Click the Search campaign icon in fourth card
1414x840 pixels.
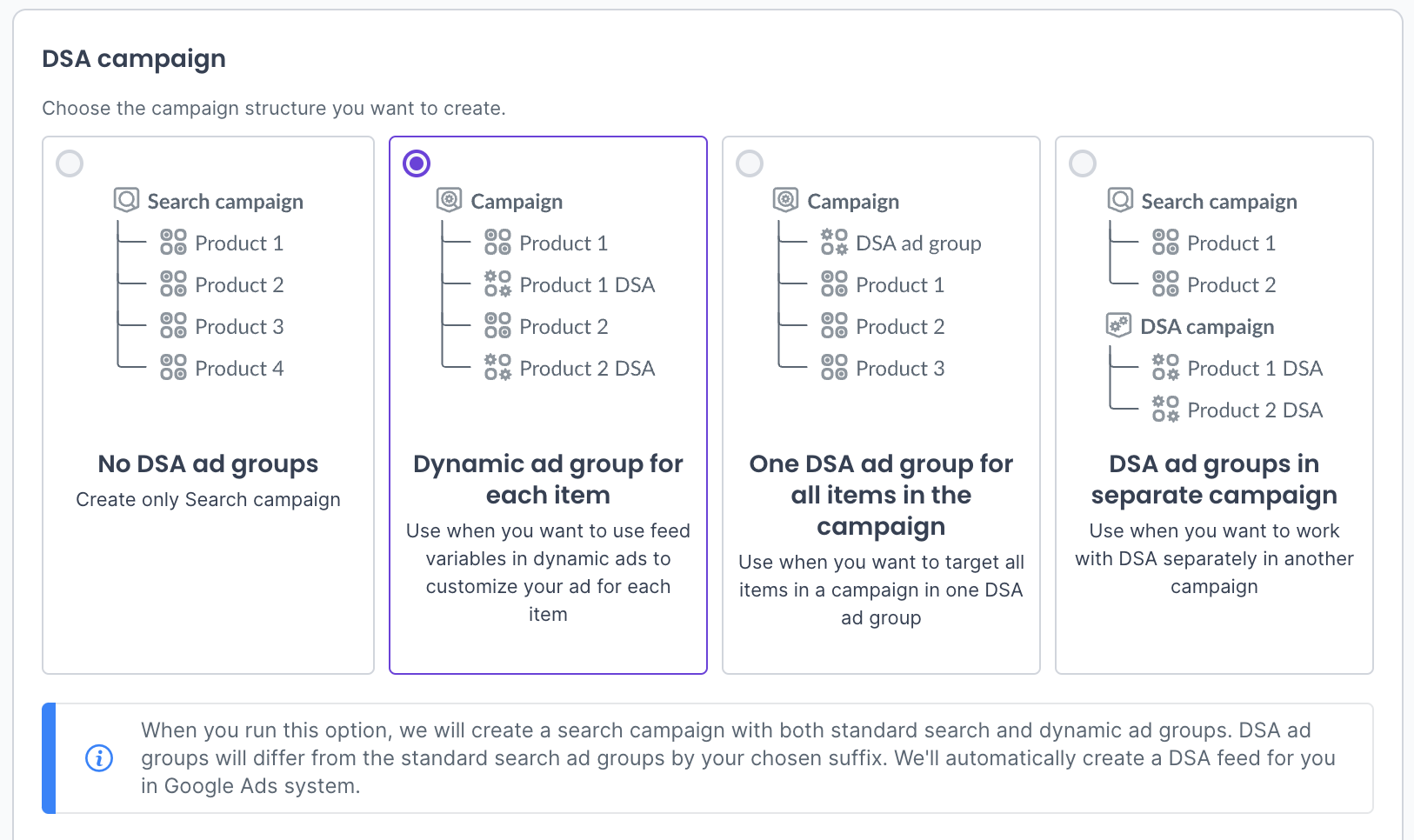point(1120,201)
